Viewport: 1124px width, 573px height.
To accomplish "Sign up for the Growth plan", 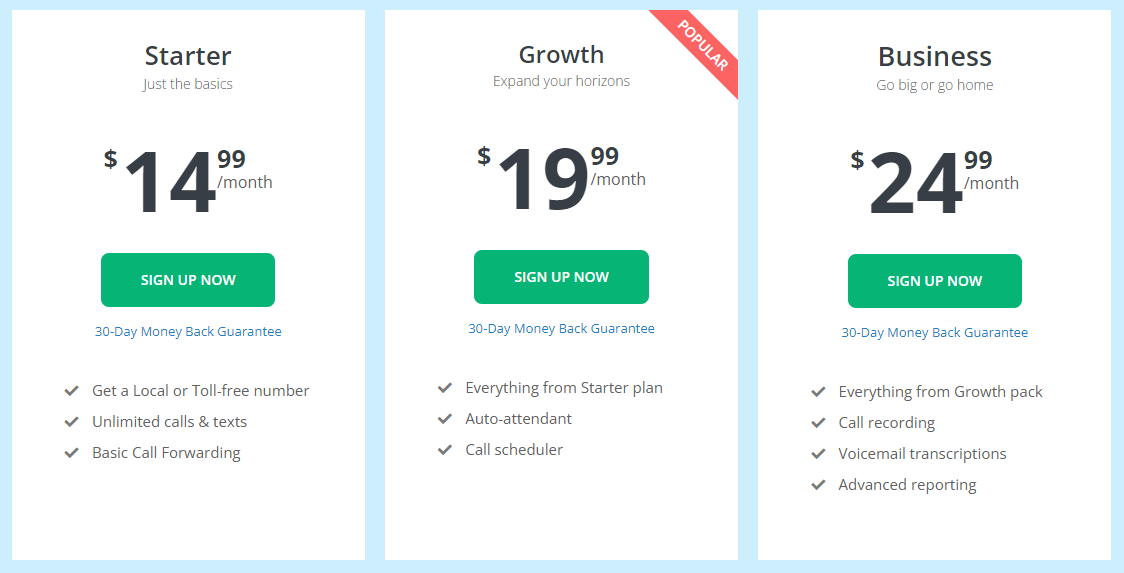I will tap(561, 277).
